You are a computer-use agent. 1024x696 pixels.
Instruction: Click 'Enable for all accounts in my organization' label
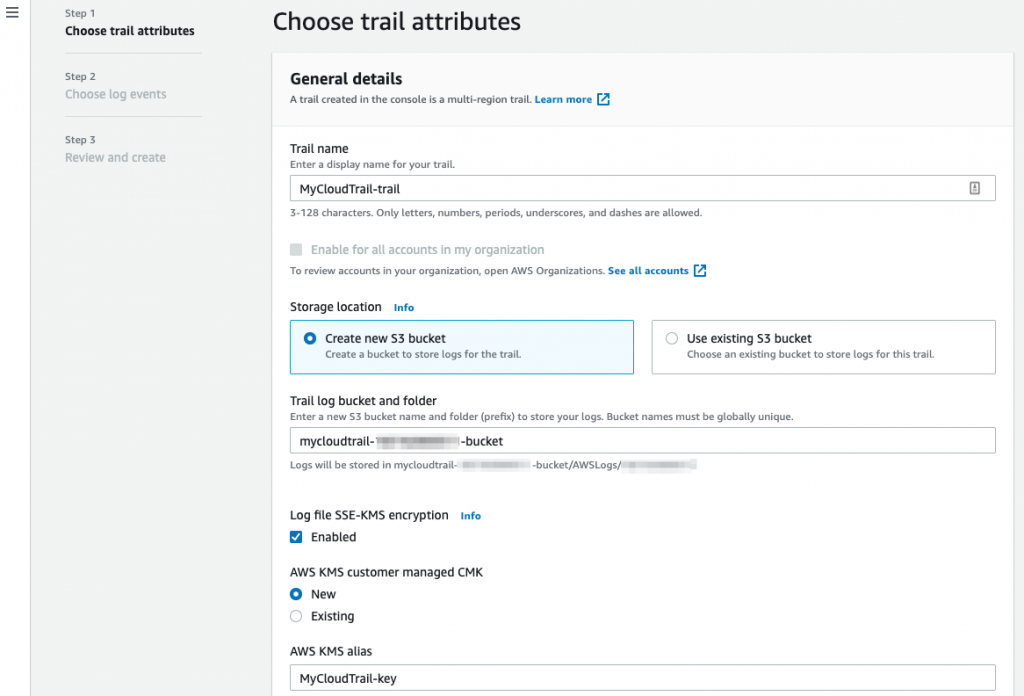(x=427, y=249)
